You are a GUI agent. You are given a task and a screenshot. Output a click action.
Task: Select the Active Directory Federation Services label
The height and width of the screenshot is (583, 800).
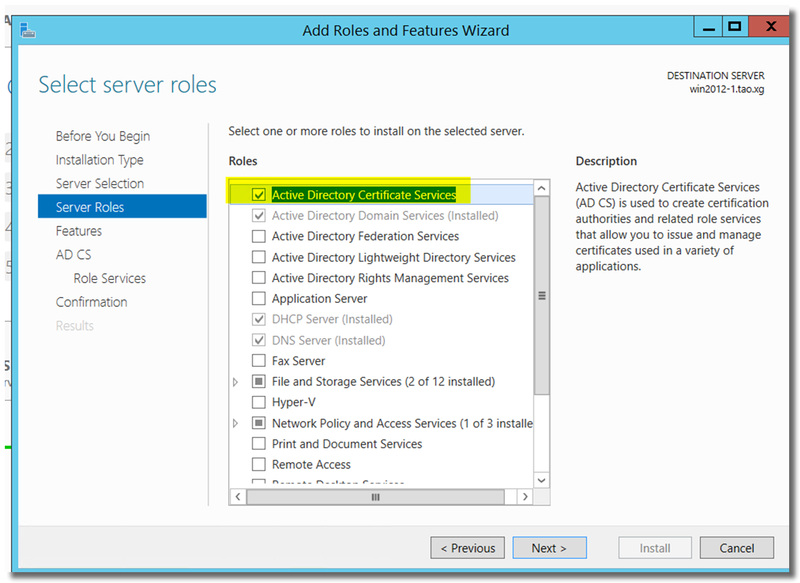click(365, 236)
